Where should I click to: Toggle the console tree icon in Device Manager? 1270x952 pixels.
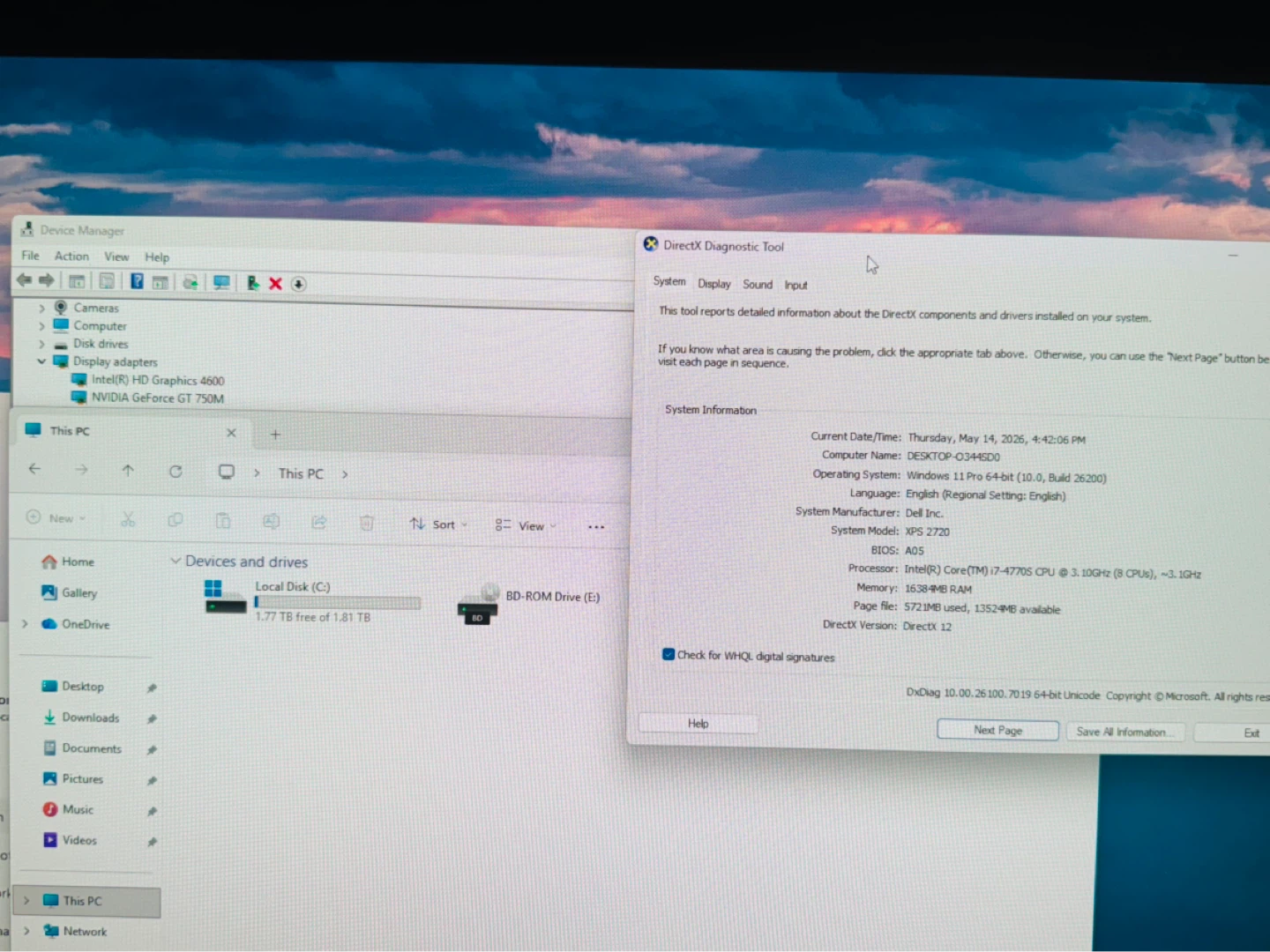[x=77, y=281]
